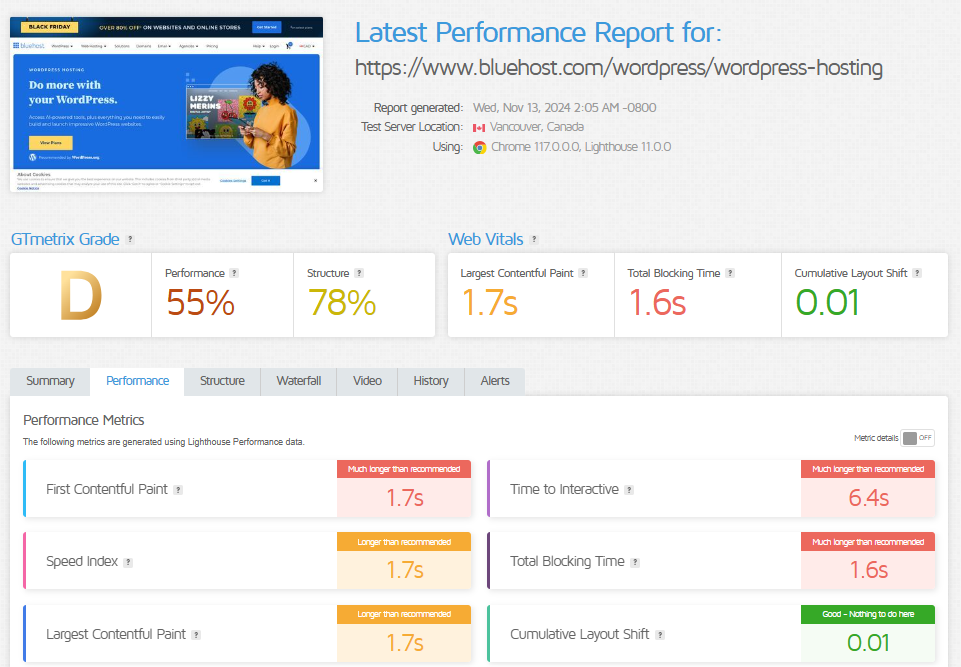Image resolution: width=961 pixels, height=667 pixels.
Task: Open the Structure score help icon
Action: (359, 273)
